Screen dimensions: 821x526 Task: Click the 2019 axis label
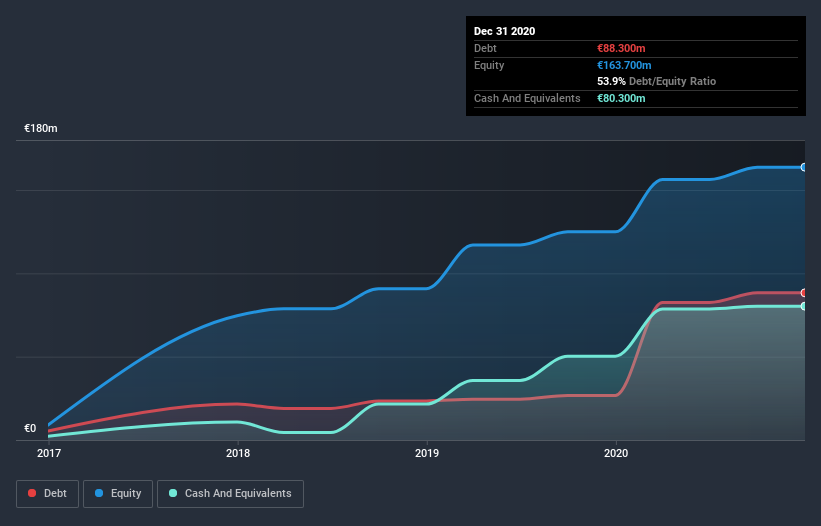tap(427, 453)
